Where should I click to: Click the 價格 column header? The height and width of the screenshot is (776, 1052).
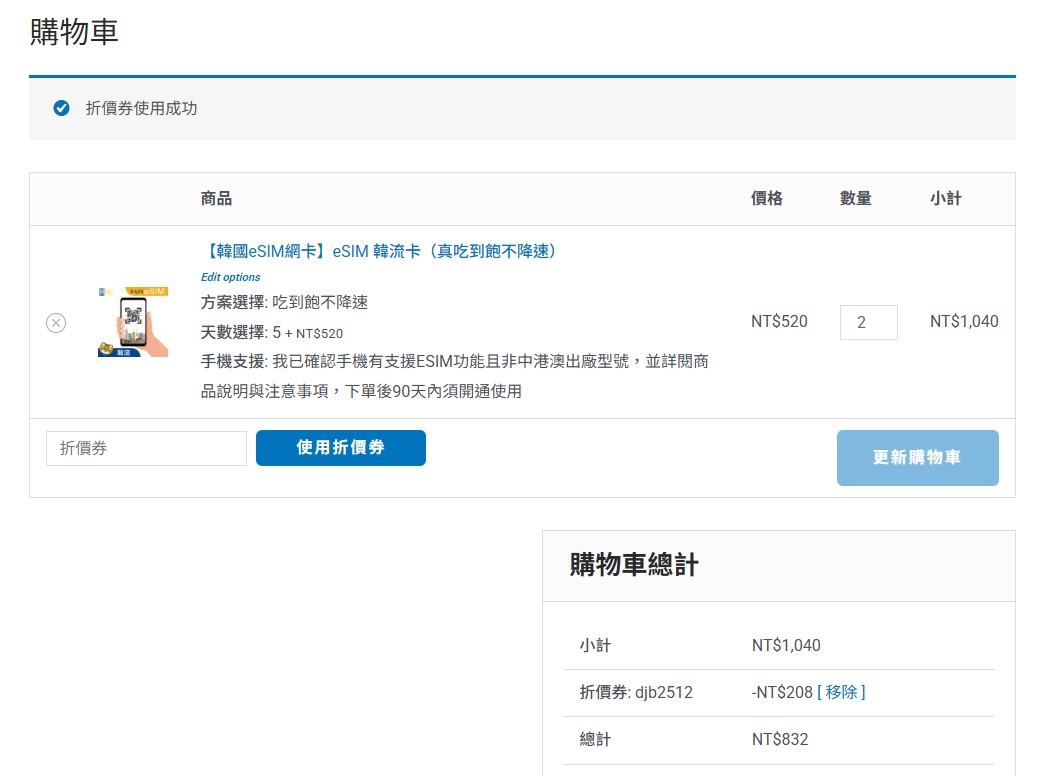[767, 198]
